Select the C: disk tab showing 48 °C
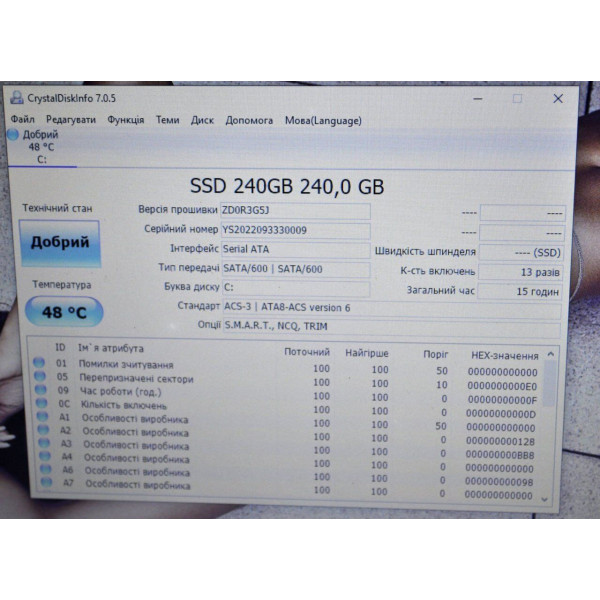Screen dimensions: 600x600 (x=42, y=147)
